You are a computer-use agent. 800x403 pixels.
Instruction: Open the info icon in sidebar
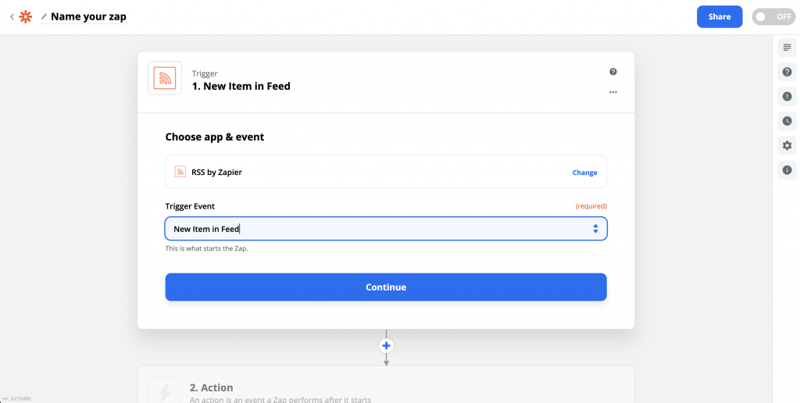(x=787, y=170)
